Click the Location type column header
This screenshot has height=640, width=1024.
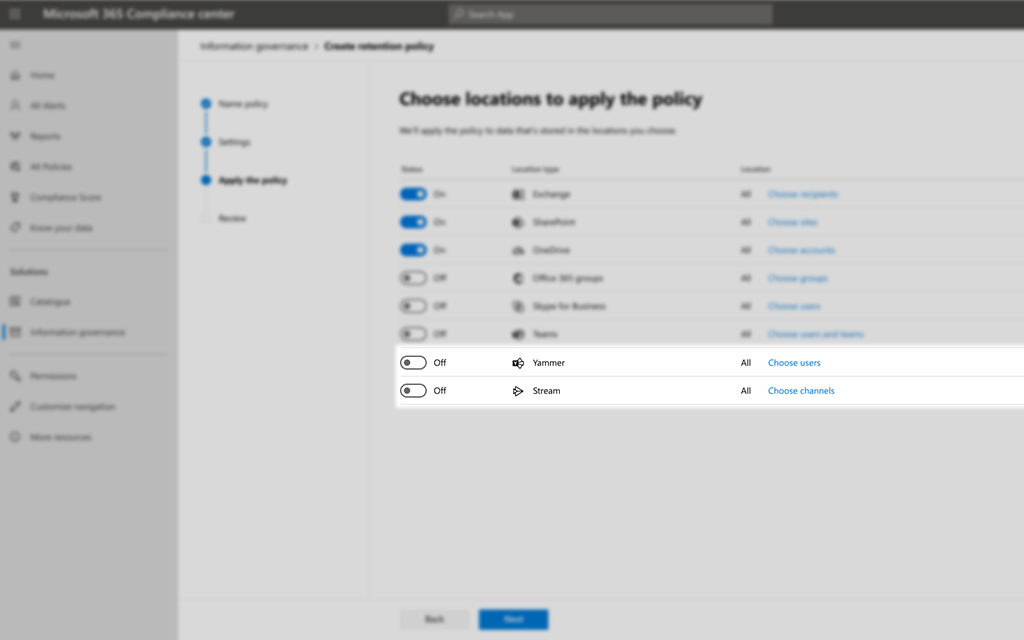tap(535, 169)
